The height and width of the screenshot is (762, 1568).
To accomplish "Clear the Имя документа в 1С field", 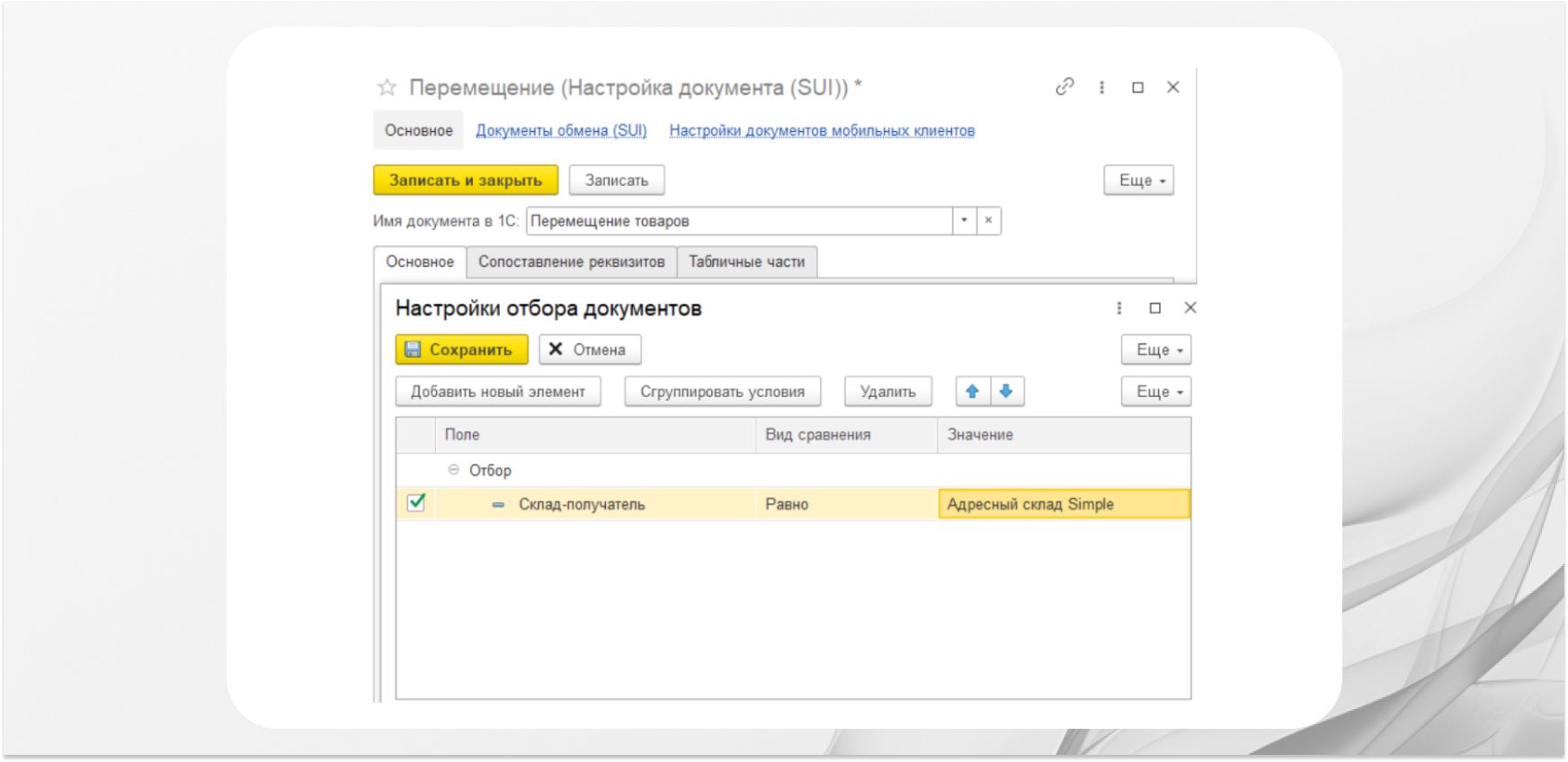I will pos(988,221).
